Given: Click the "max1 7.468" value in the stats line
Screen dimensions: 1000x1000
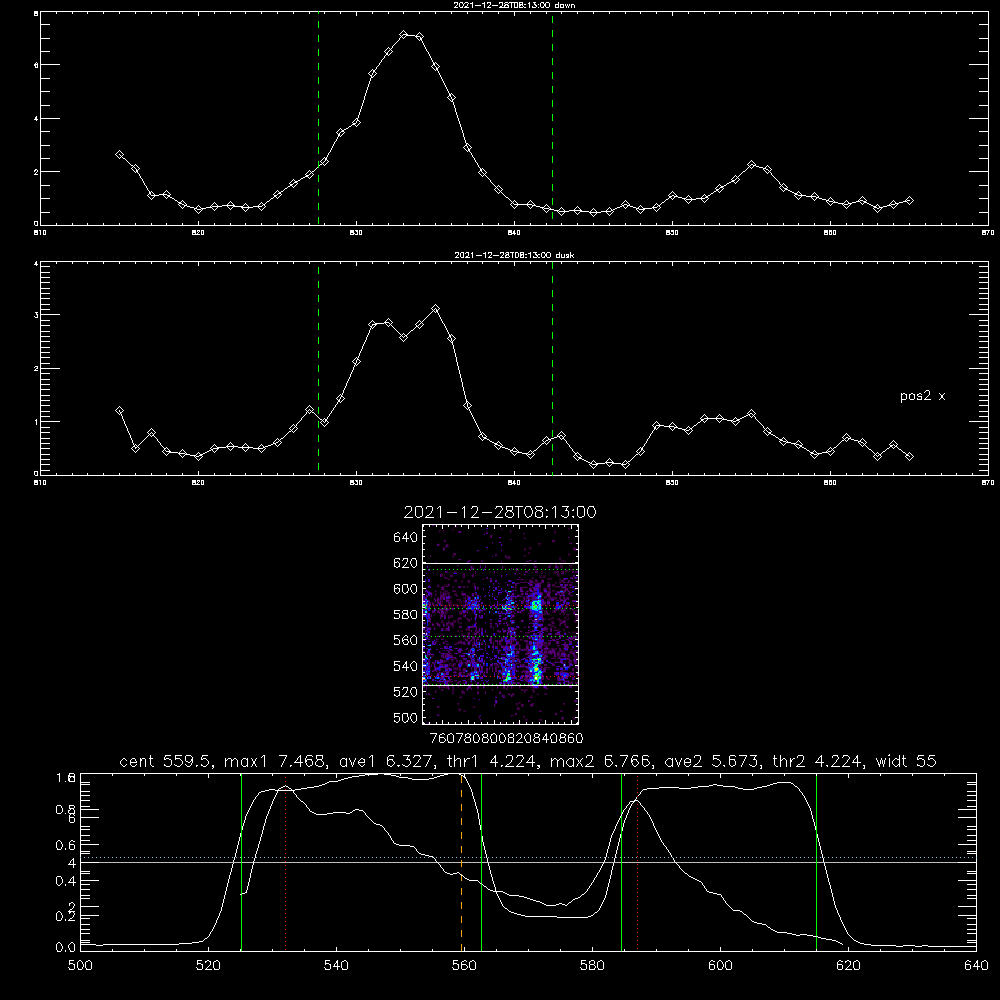Looking at the screenshot, I should coord(274,761).
